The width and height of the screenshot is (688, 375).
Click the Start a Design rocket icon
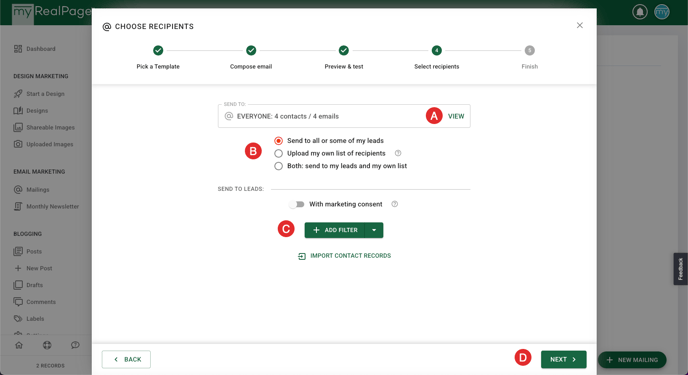[18, 93]
